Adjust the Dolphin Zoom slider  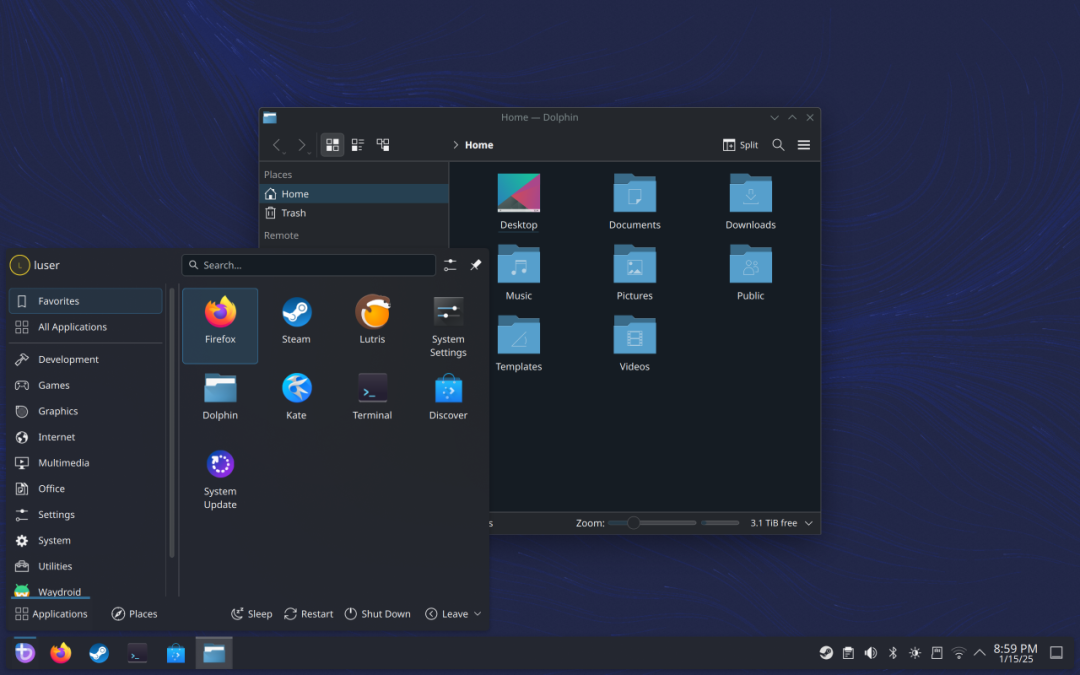pos(652,523)
